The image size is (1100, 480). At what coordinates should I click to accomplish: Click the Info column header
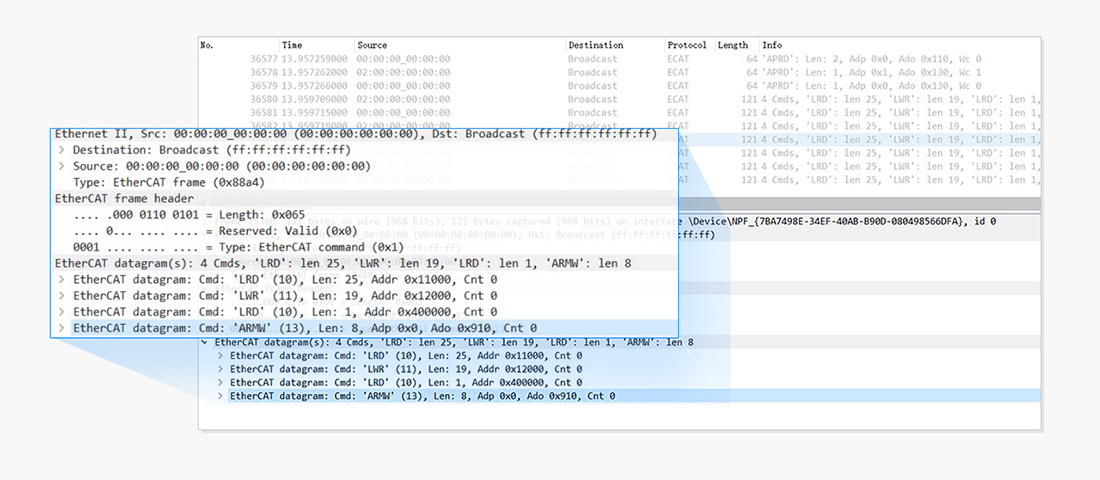click(x=772, y=45)
